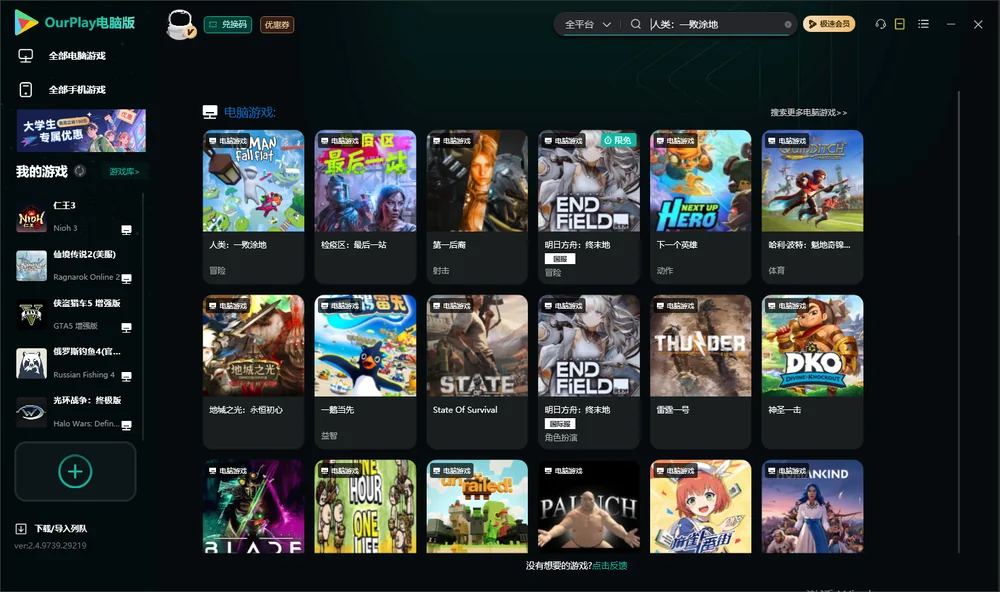Click the yellow mini-window mode icon
The width and height of the screenshot is (1000, 592).
pos(899,24)
